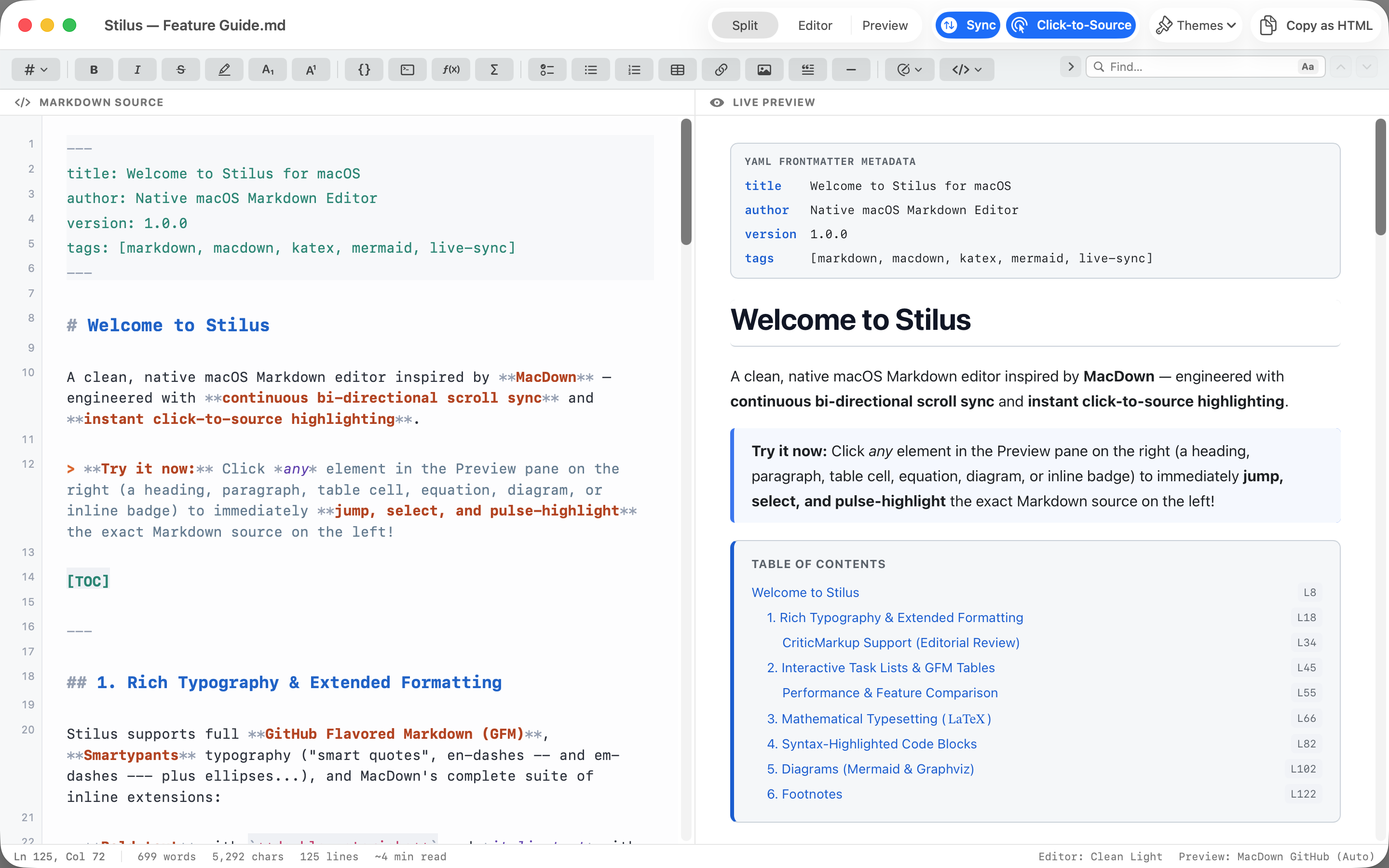Insert a numbered list

point(634,69)
